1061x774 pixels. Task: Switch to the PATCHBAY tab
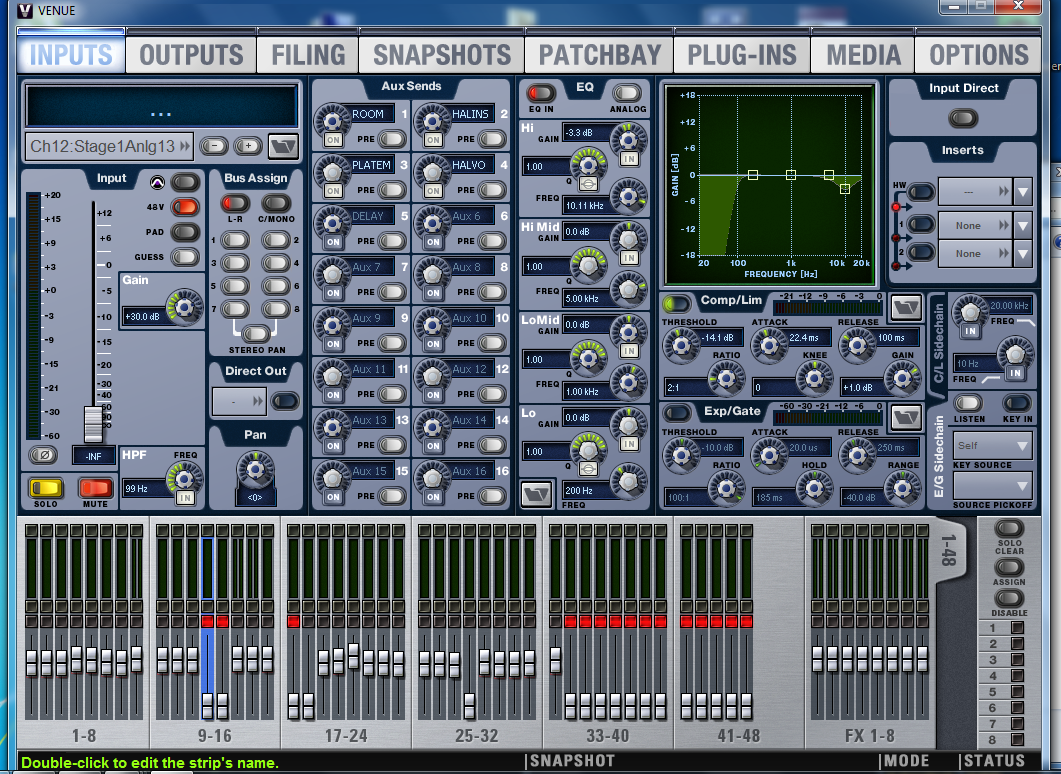[600, 55]
